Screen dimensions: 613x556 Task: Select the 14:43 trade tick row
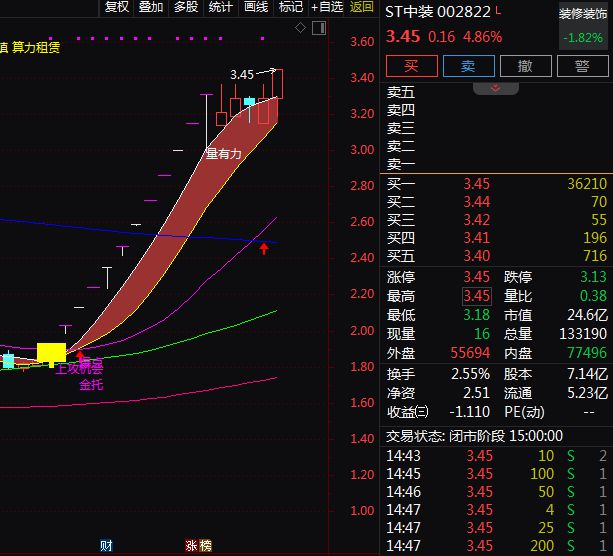pos(496,456)
